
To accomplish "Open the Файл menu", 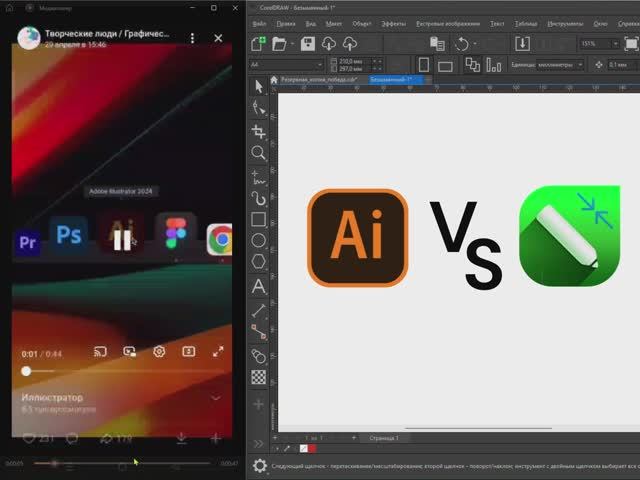I will 260,24.
